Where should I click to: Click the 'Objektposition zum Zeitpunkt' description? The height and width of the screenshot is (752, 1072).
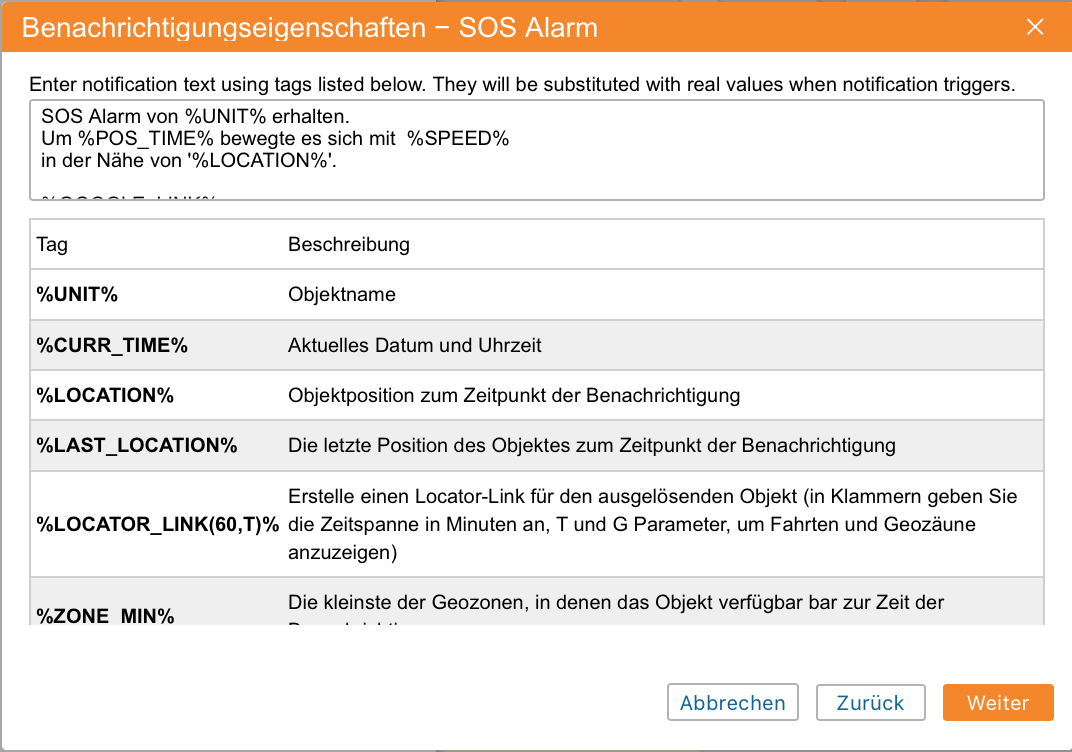(x=514, y=395)
